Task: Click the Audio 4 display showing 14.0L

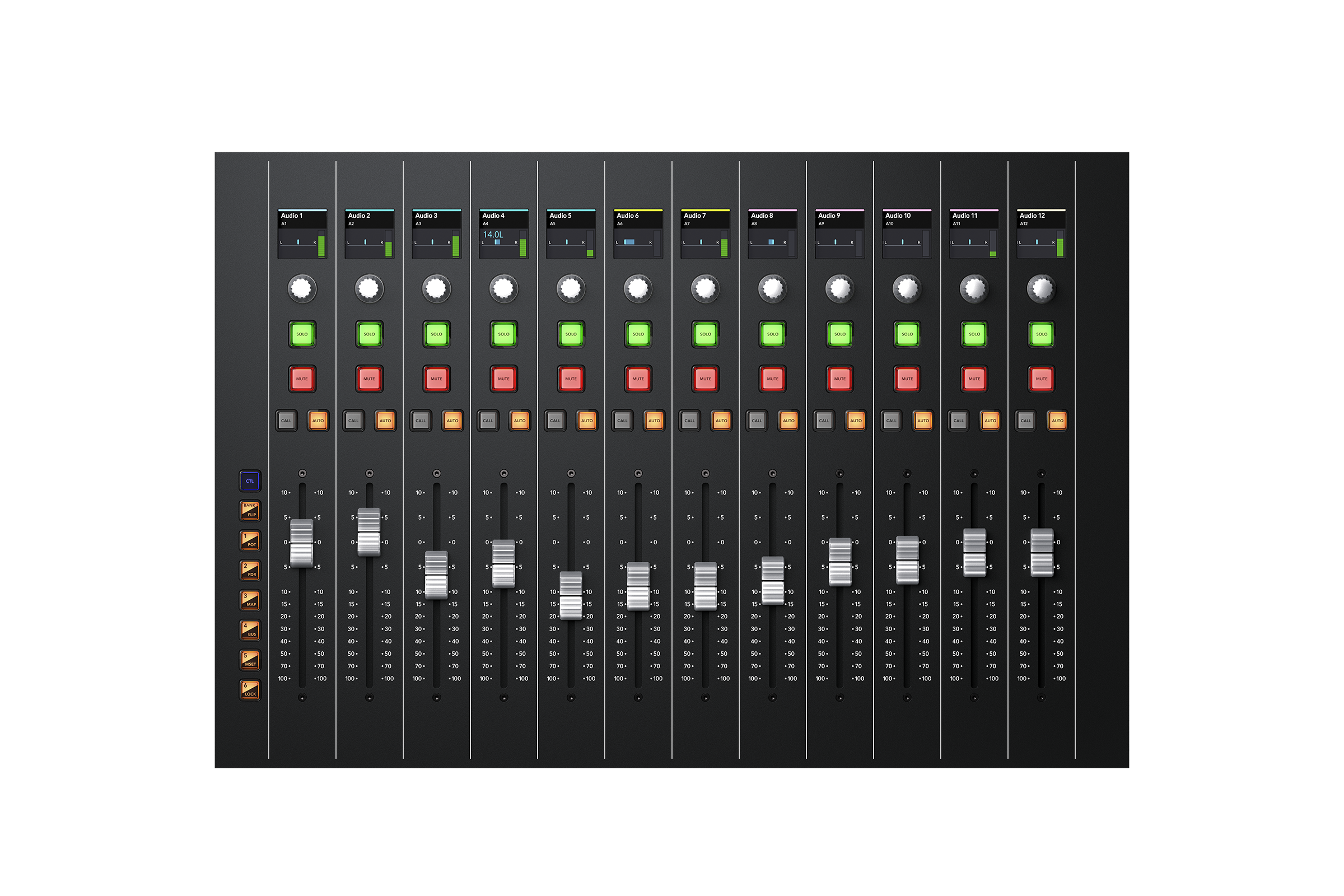Action: (x=504, y=234)
